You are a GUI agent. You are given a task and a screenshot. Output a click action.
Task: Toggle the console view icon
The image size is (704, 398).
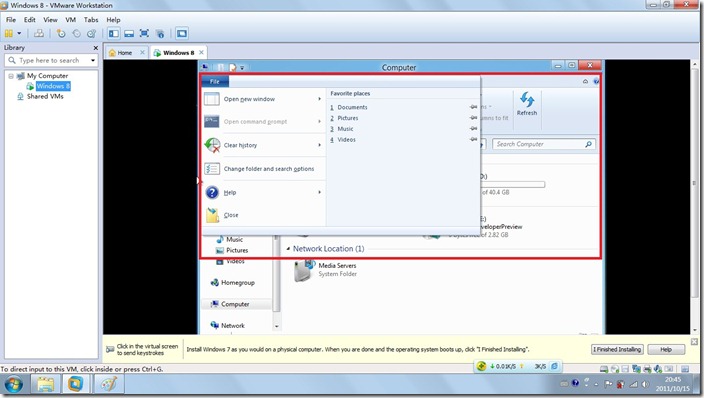pos(181,33)
